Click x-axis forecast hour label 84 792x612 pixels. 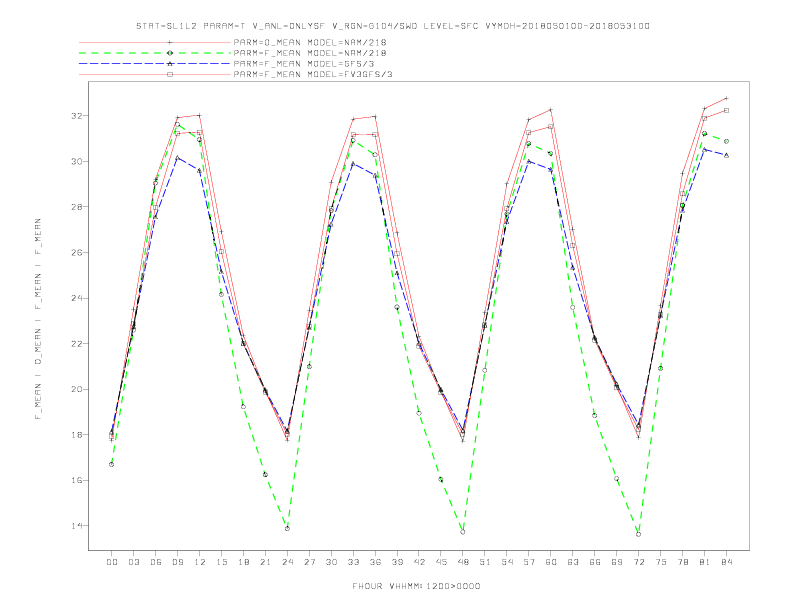[726, 562]
